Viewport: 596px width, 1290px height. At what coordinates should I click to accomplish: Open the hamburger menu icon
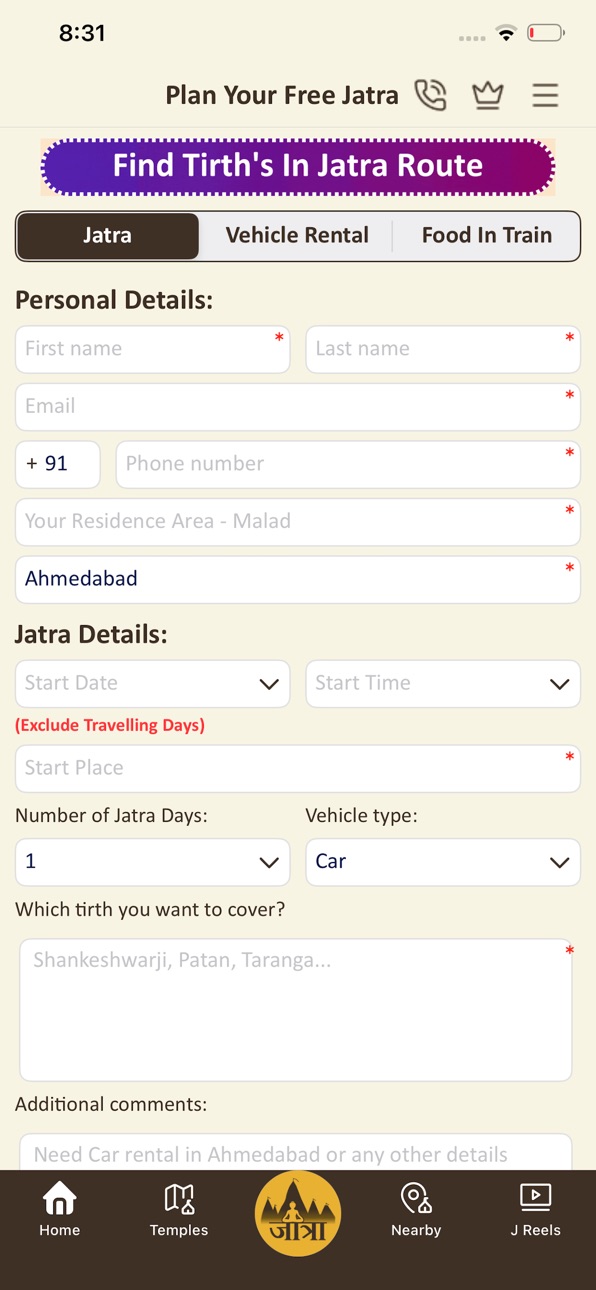click(545, 95)
